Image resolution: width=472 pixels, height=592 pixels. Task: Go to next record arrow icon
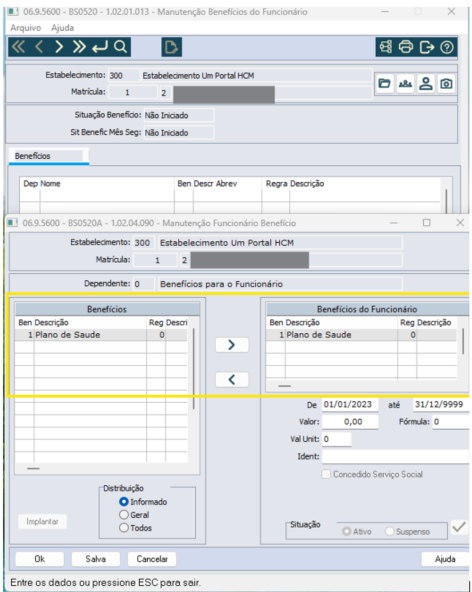[59, 47]
